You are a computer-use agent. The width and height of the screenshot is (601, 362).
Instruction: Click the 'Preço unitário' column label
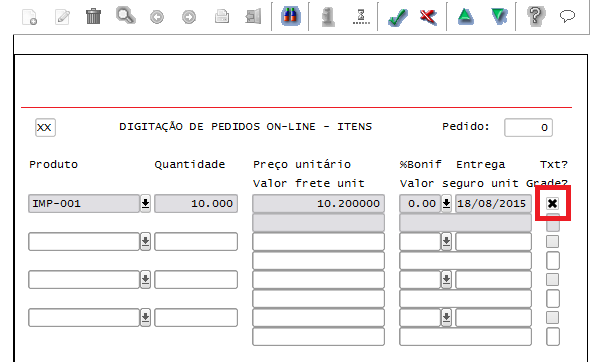[x=302, y=165]
